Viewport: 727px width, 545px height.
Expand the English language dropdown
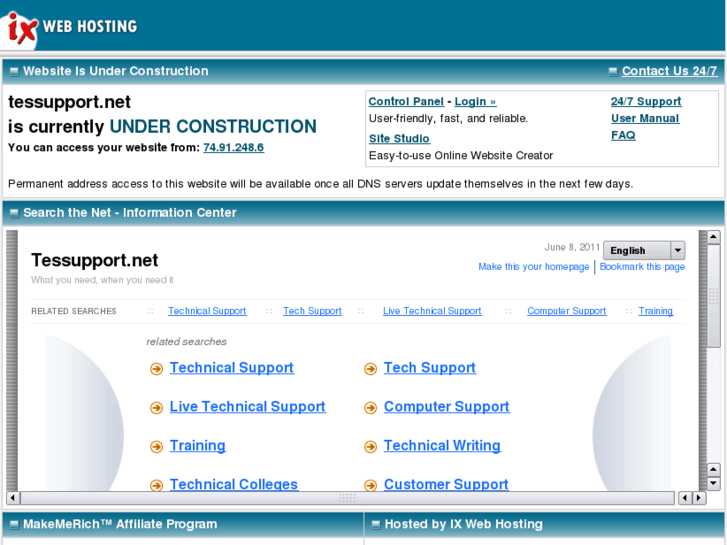pos(644,250)
